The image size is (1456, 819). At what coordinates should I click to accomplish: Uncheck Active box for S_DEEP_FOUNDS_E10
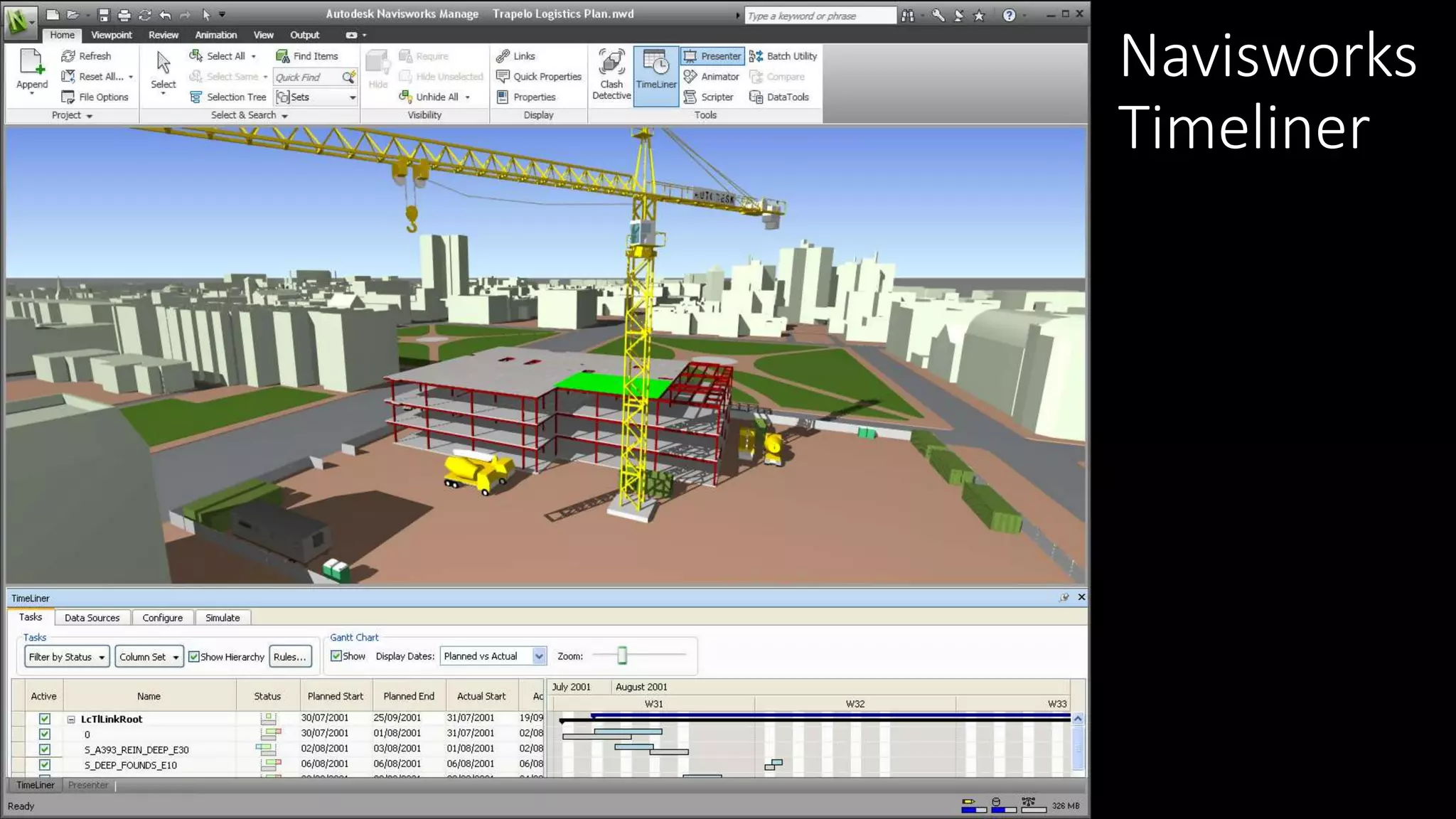pos(45,765)
